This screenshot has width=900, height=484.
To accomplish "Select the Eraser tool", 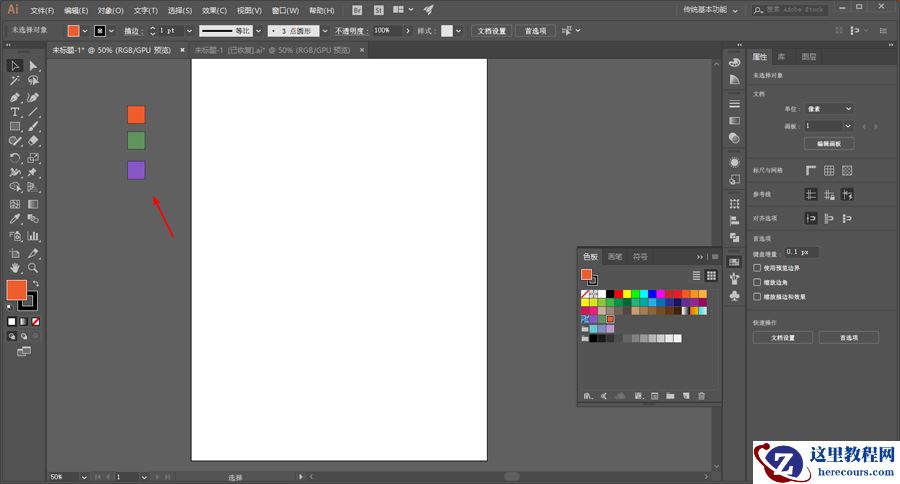I will [33, 141].
